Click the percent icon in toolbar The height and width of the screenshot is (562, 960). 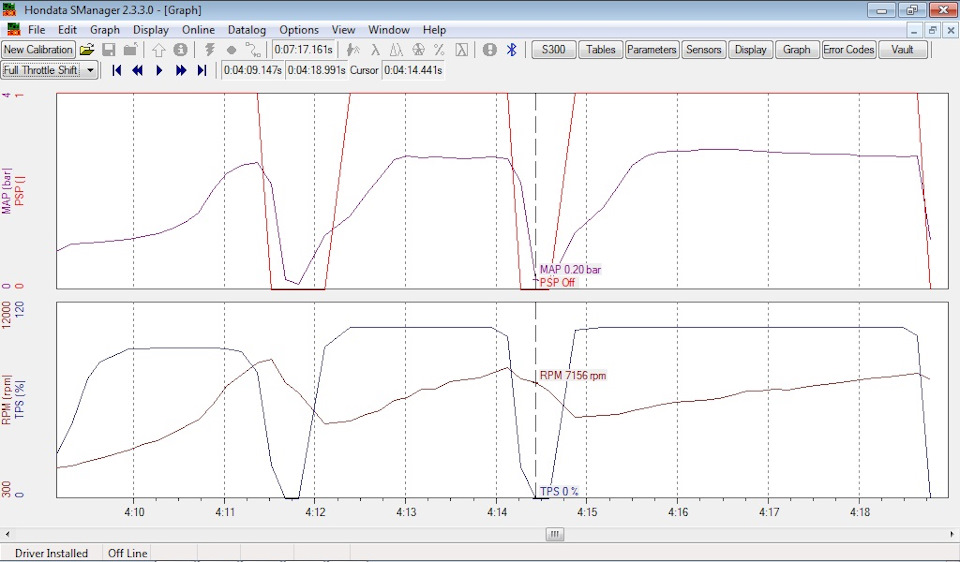click(439, 50)
